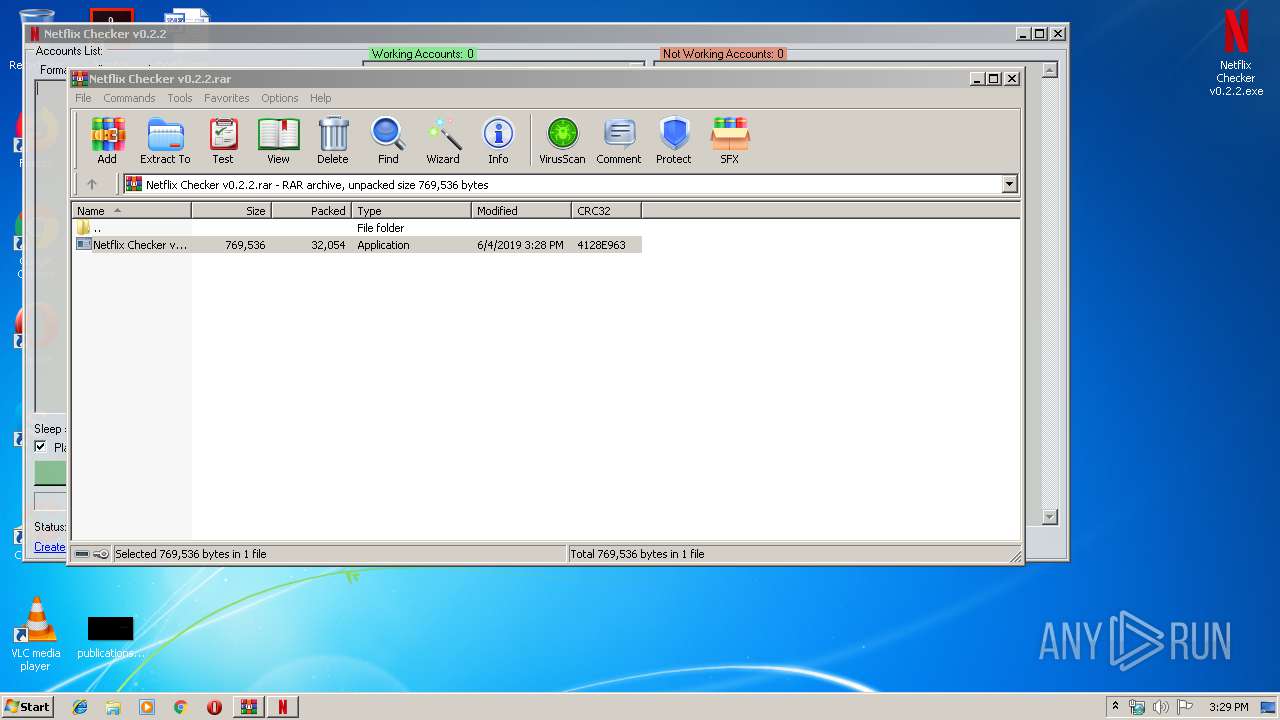
Task: Open VLC media player desktop shortcut
Action: pos(35,634)
